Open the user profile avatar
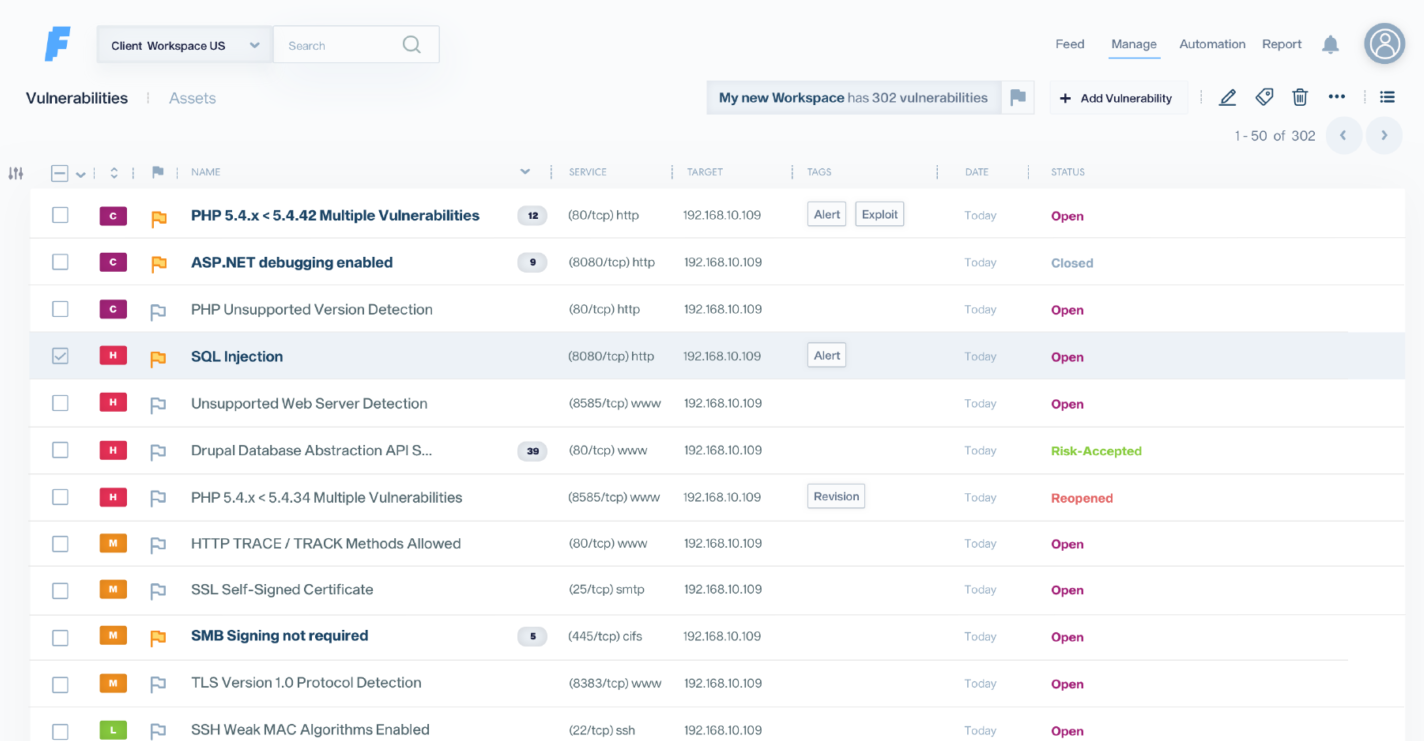Screen dimensions: 1424x741 tap(1384, 44)
